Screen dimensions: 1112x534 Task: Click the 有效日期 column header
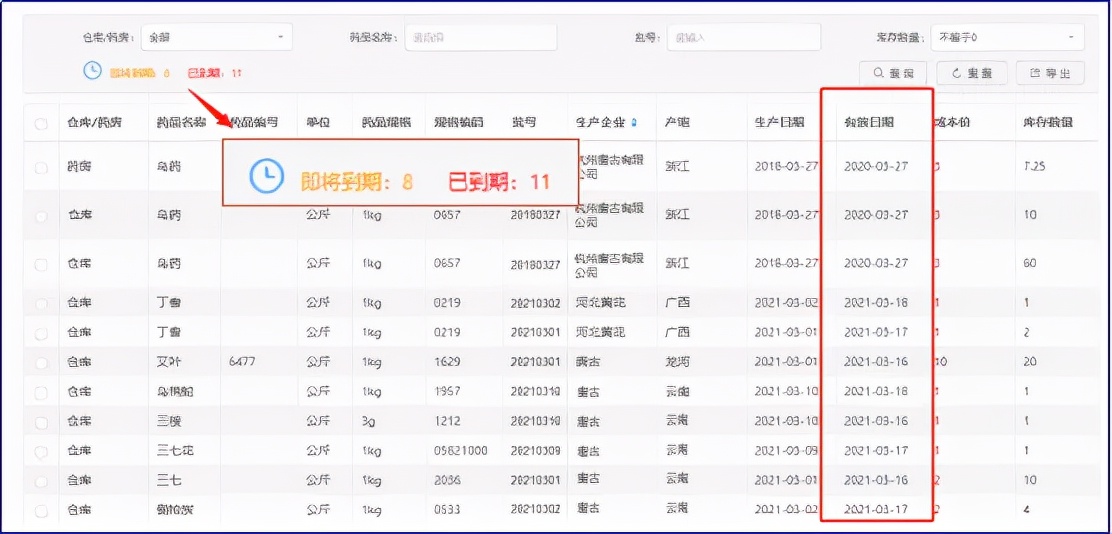pyautogui.click(x=869, y=123)
